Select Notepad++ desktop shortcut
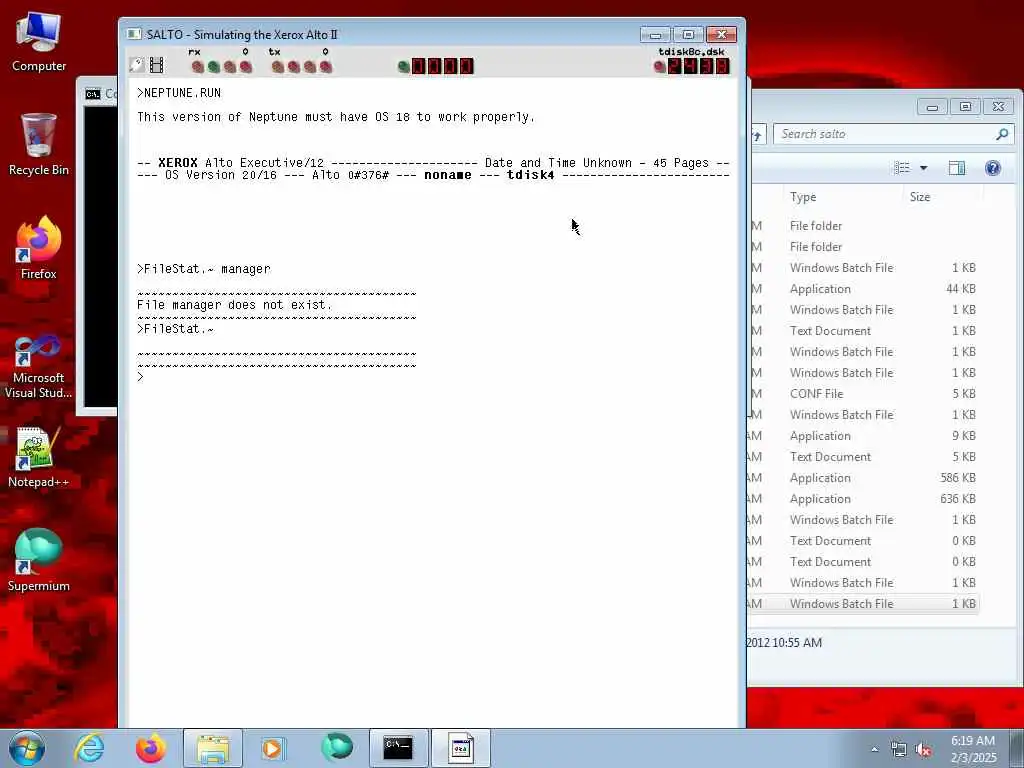Screen dimensions: 1024x768 (39, 457)
